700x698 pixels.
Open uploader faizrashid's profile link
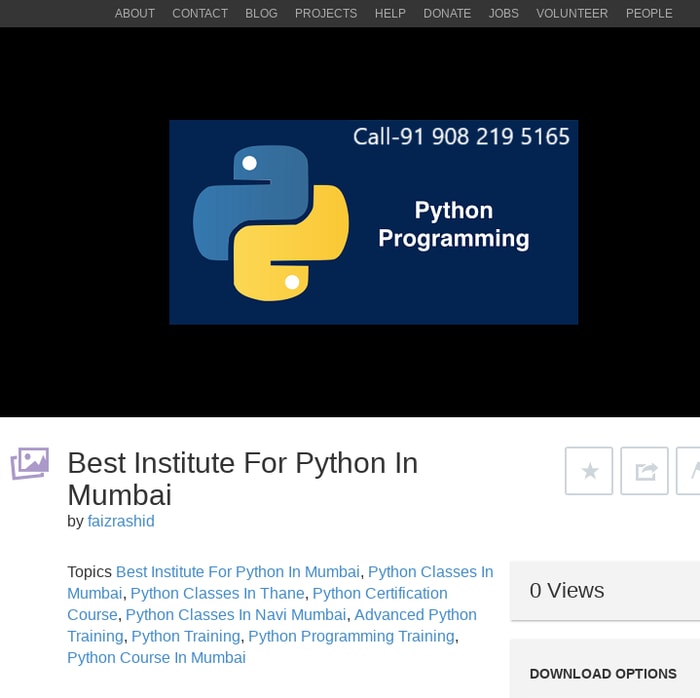(x=121, y=521)
